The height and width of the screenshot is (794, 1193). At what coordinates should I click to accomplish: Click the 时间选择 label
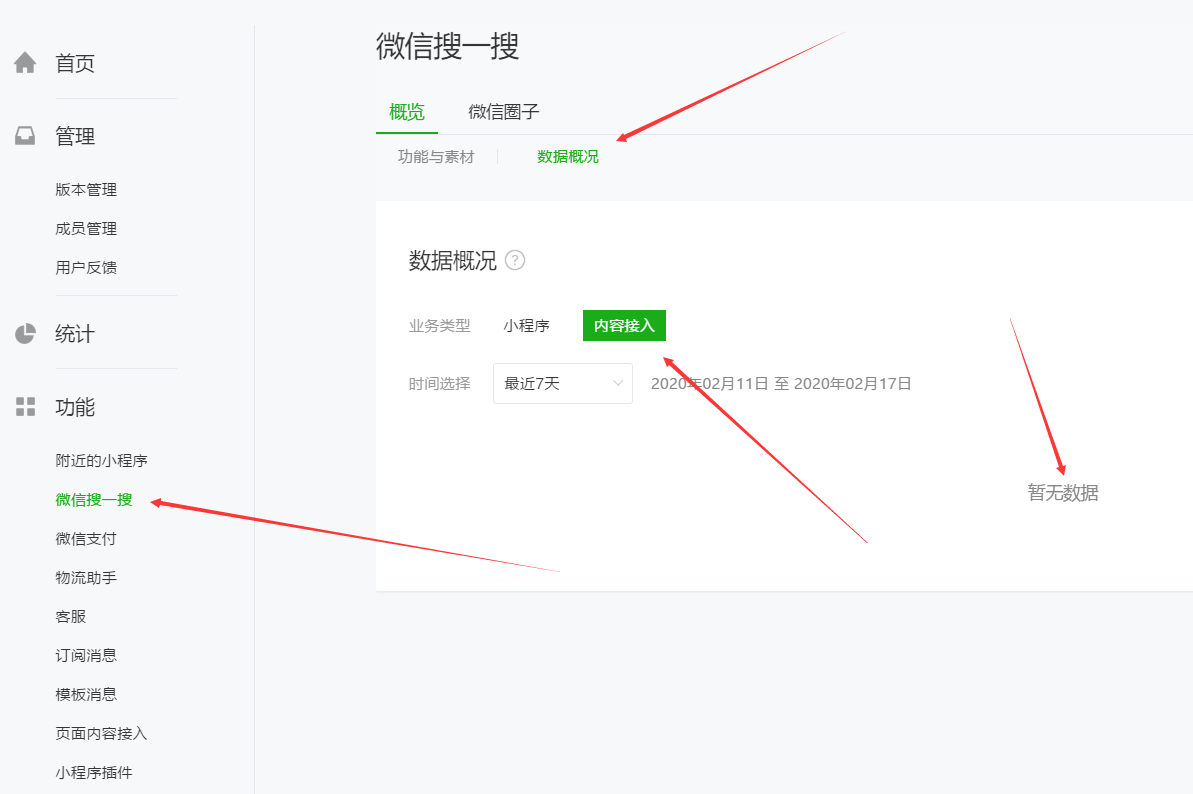pyautogui.click(x=440, y=383)
